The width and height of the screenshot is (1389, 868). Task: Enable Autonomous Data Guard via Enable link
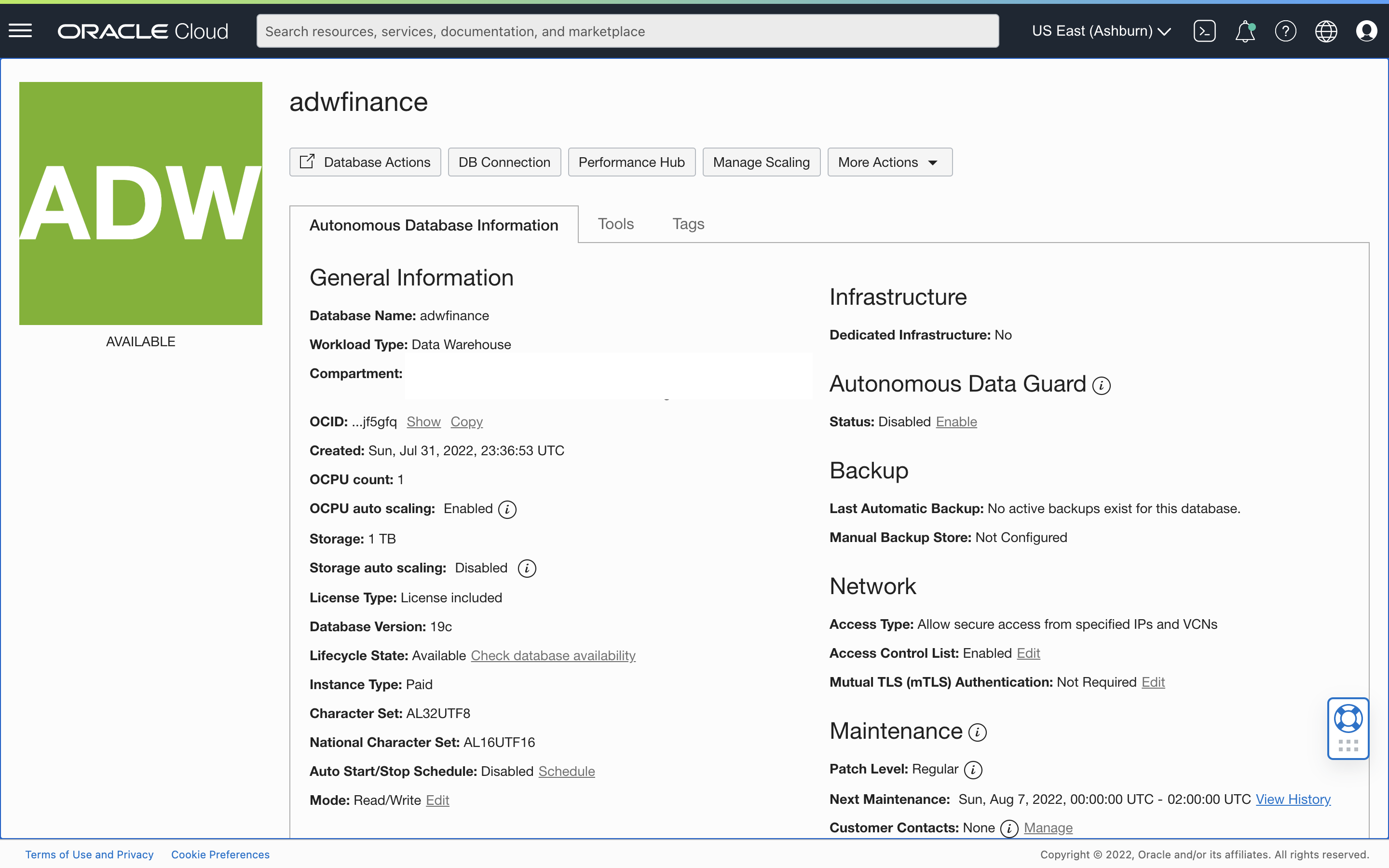[x=955, y=422]
